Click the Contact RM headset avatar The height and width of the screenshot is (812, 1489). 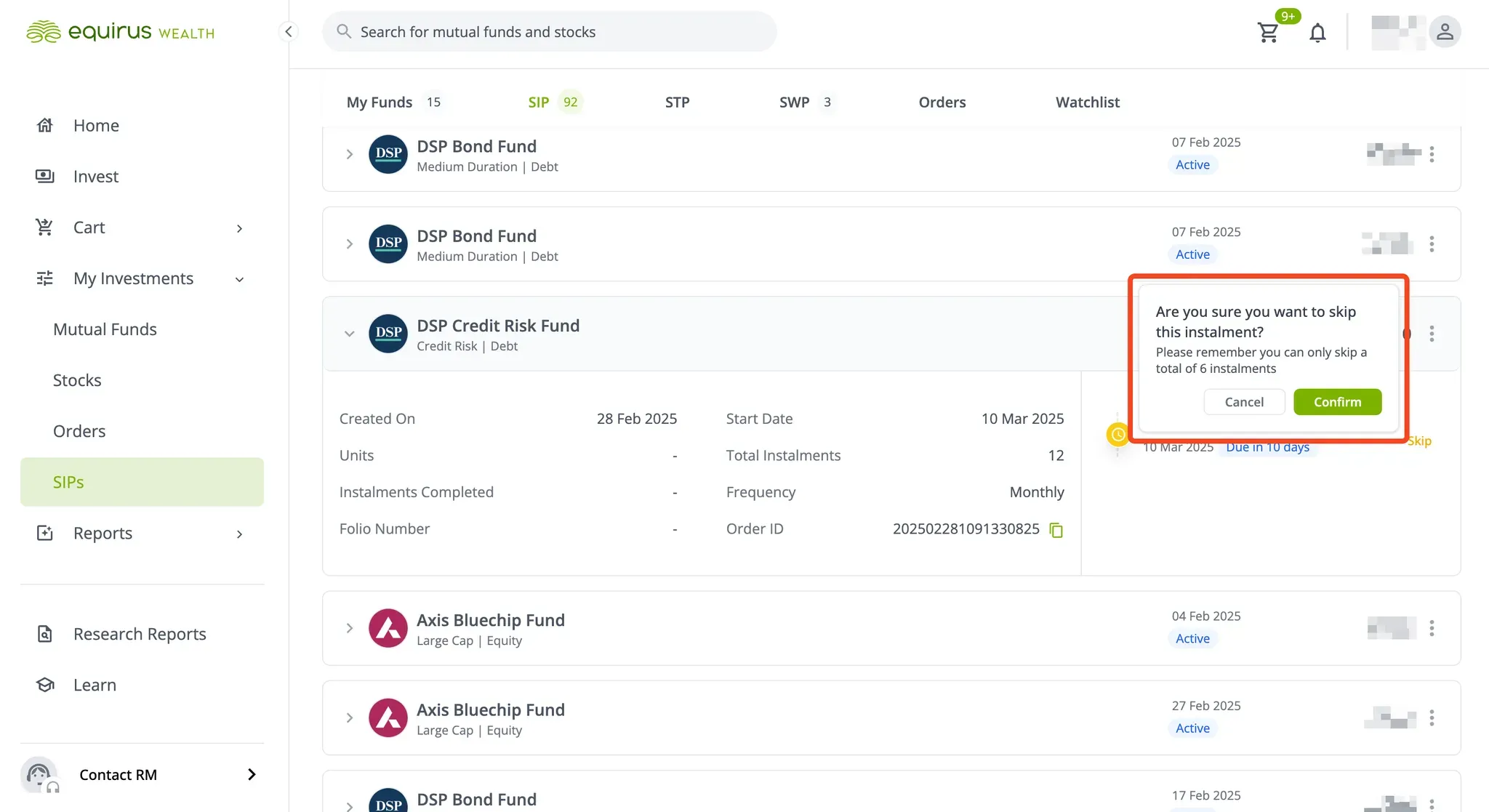(39, 774)
